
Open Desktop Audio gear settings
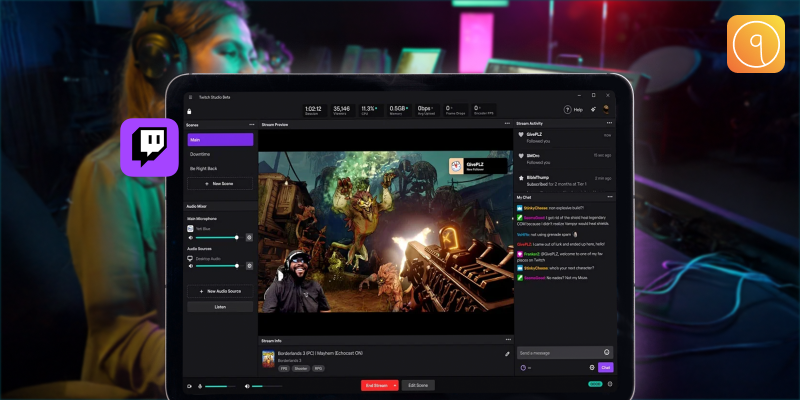point(249,266)
